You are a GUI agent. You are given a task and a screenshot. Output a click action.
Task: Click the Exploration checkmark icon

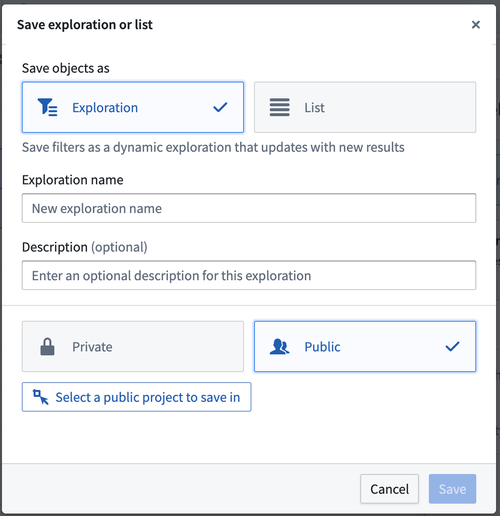point(220,107)
